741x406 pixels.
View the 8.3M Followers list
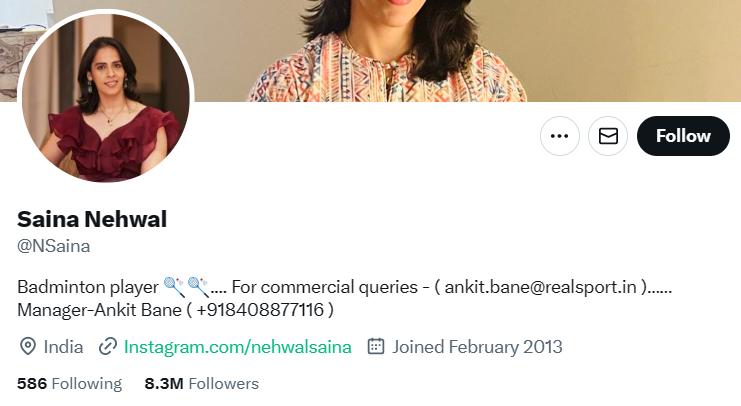[x=202, y=383]
